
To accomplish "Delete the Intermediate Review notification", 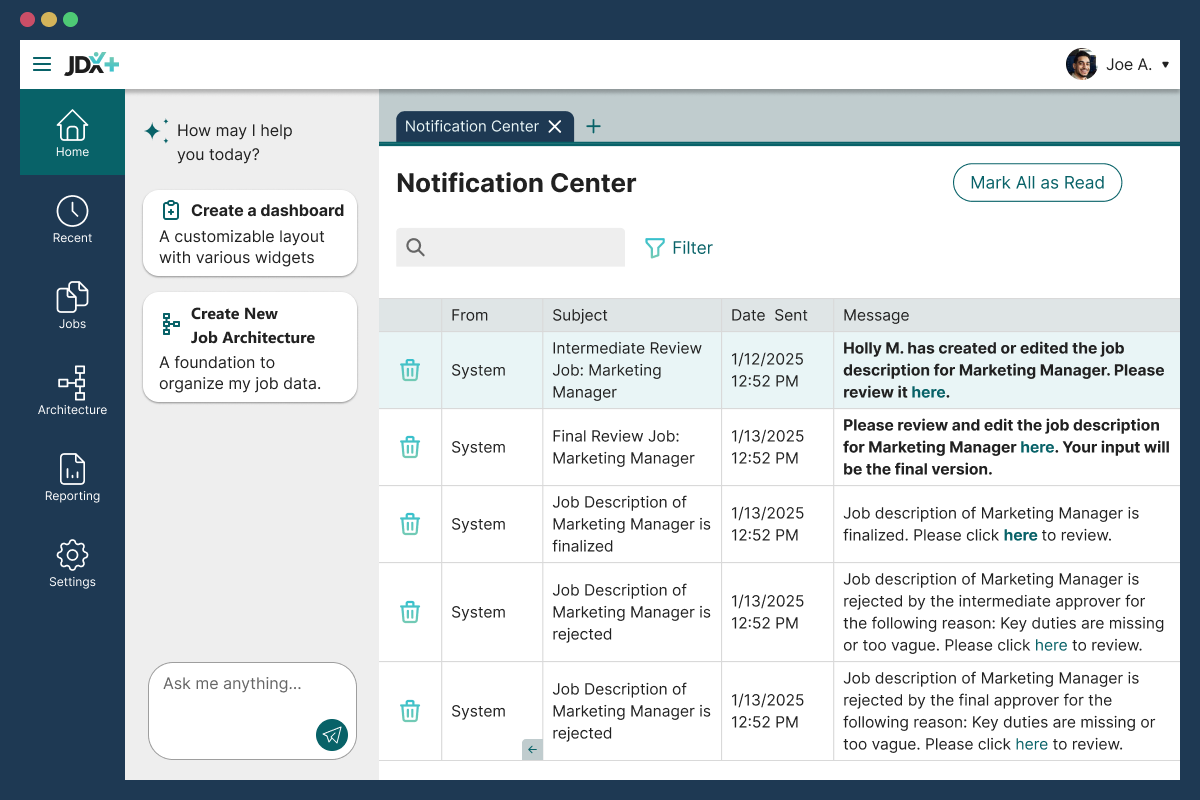I will tap(410, 369).
